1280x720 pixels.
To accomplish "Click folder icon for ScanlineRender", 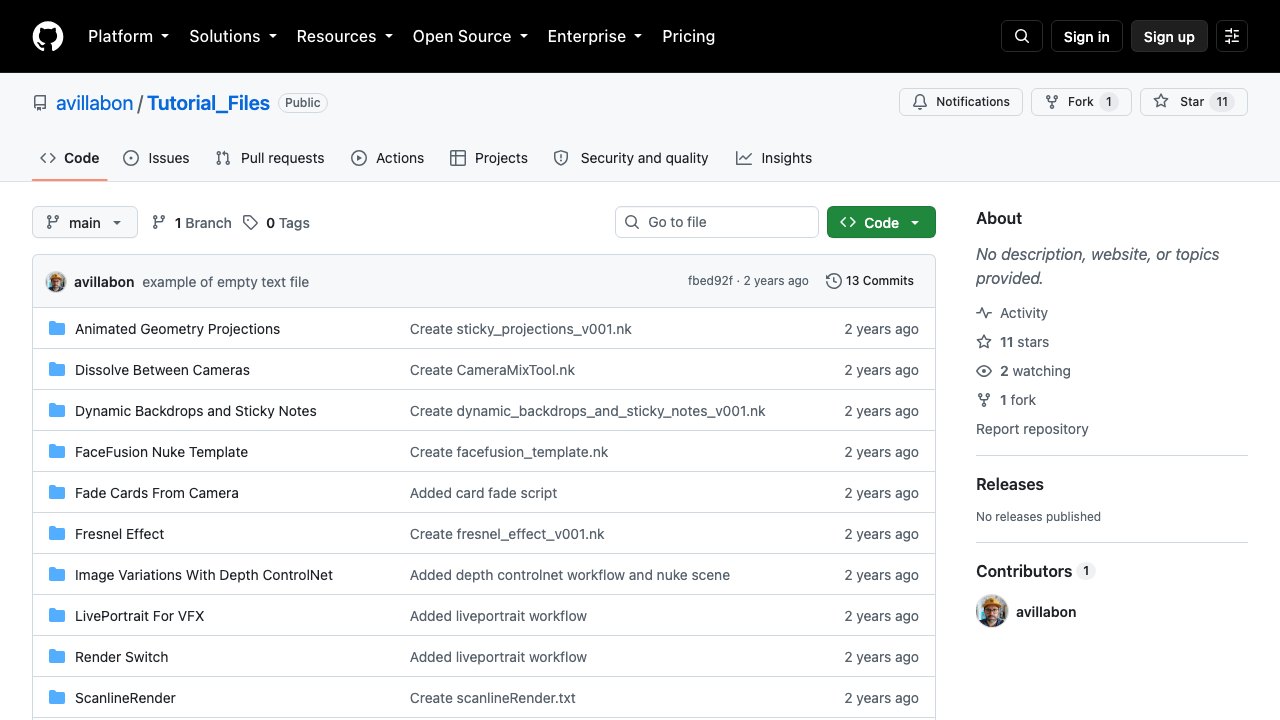I will pos(57,698).
